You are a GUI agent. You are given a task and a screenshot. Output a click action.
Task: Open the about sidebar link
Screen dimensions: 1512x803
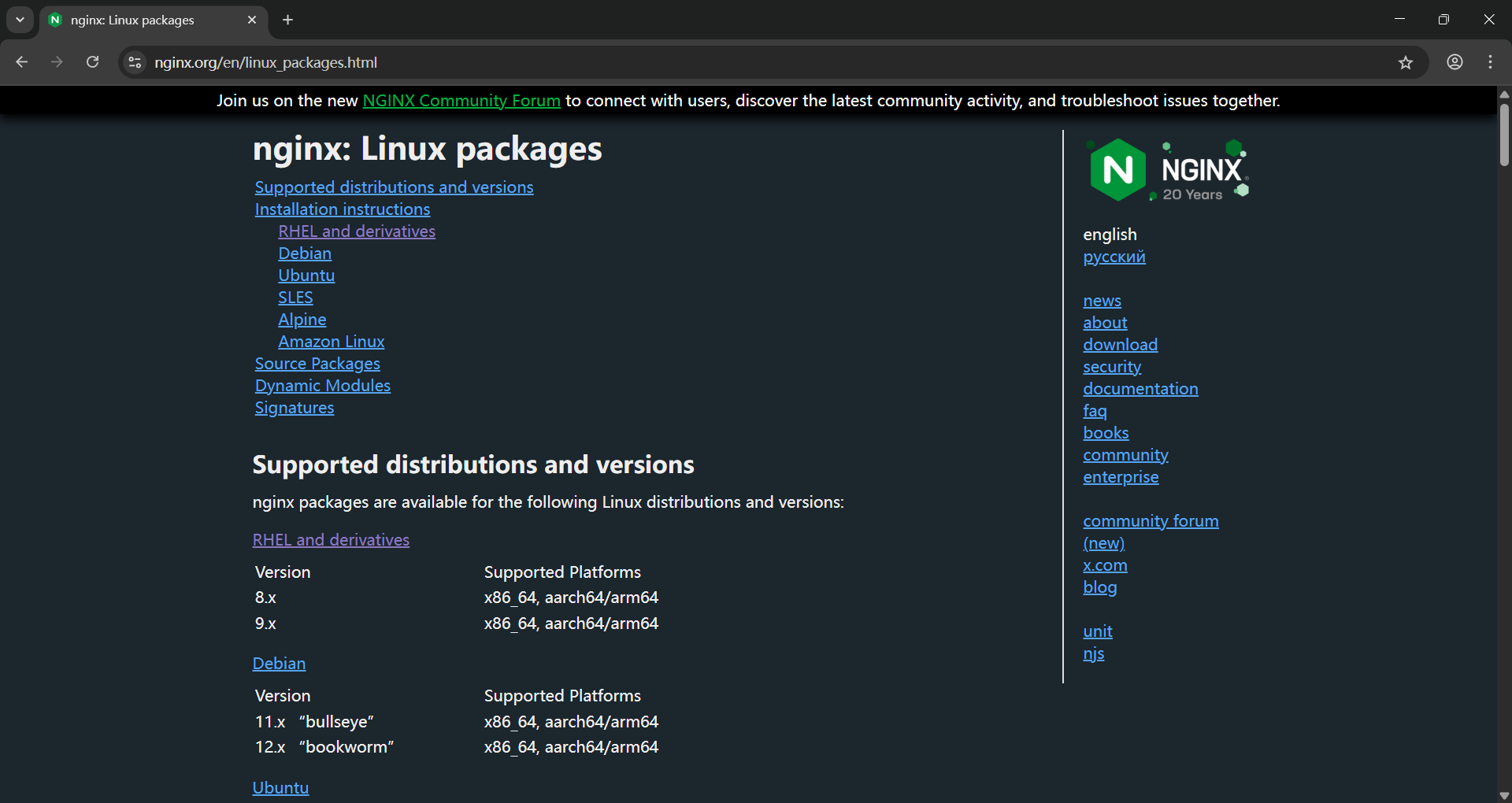point(1105,323)
